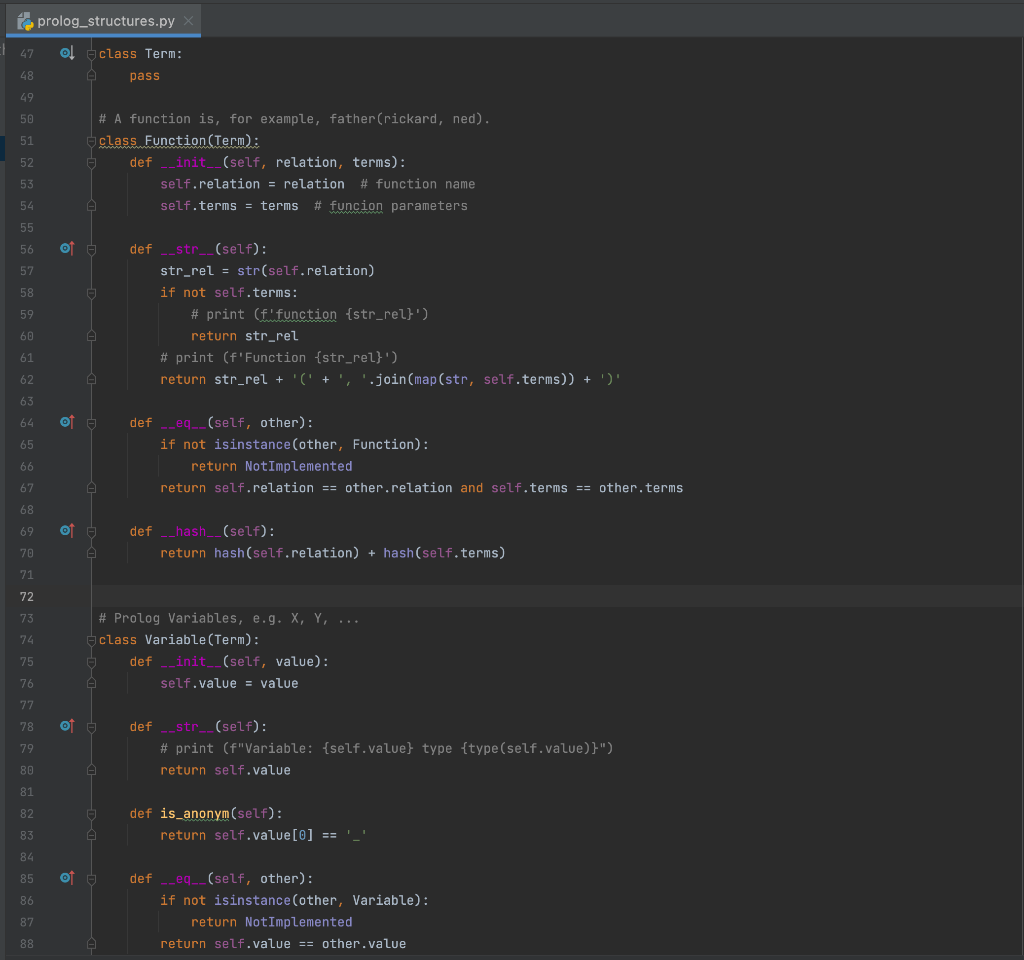Click the fold end marker on line 62
Screen dimensions: 1024x960
[91, 379]
